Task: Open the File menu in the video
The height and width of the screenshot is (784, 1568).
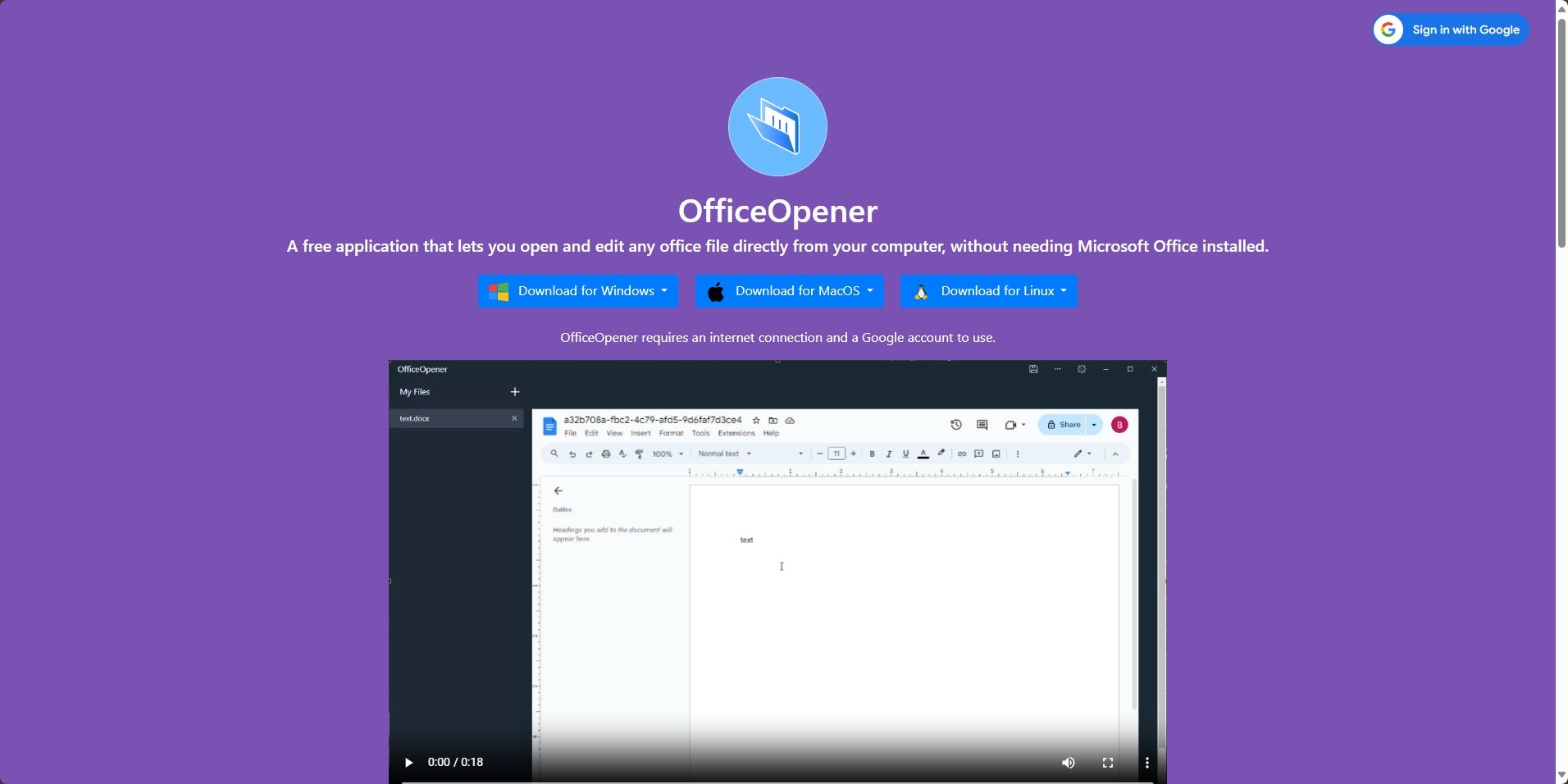Action: pyautogui.click(x=570, y=433)
